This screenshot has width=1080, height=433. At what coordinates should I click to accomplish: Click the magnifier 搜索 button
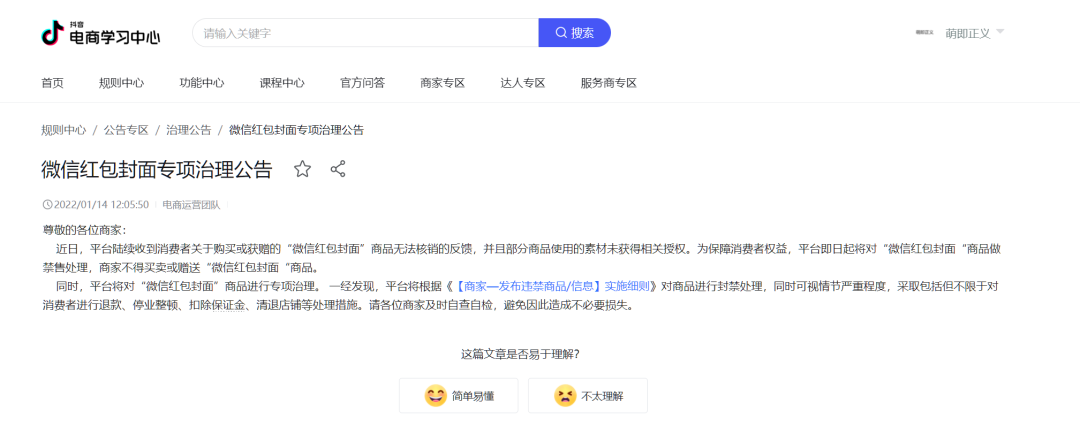pos(574,32)
